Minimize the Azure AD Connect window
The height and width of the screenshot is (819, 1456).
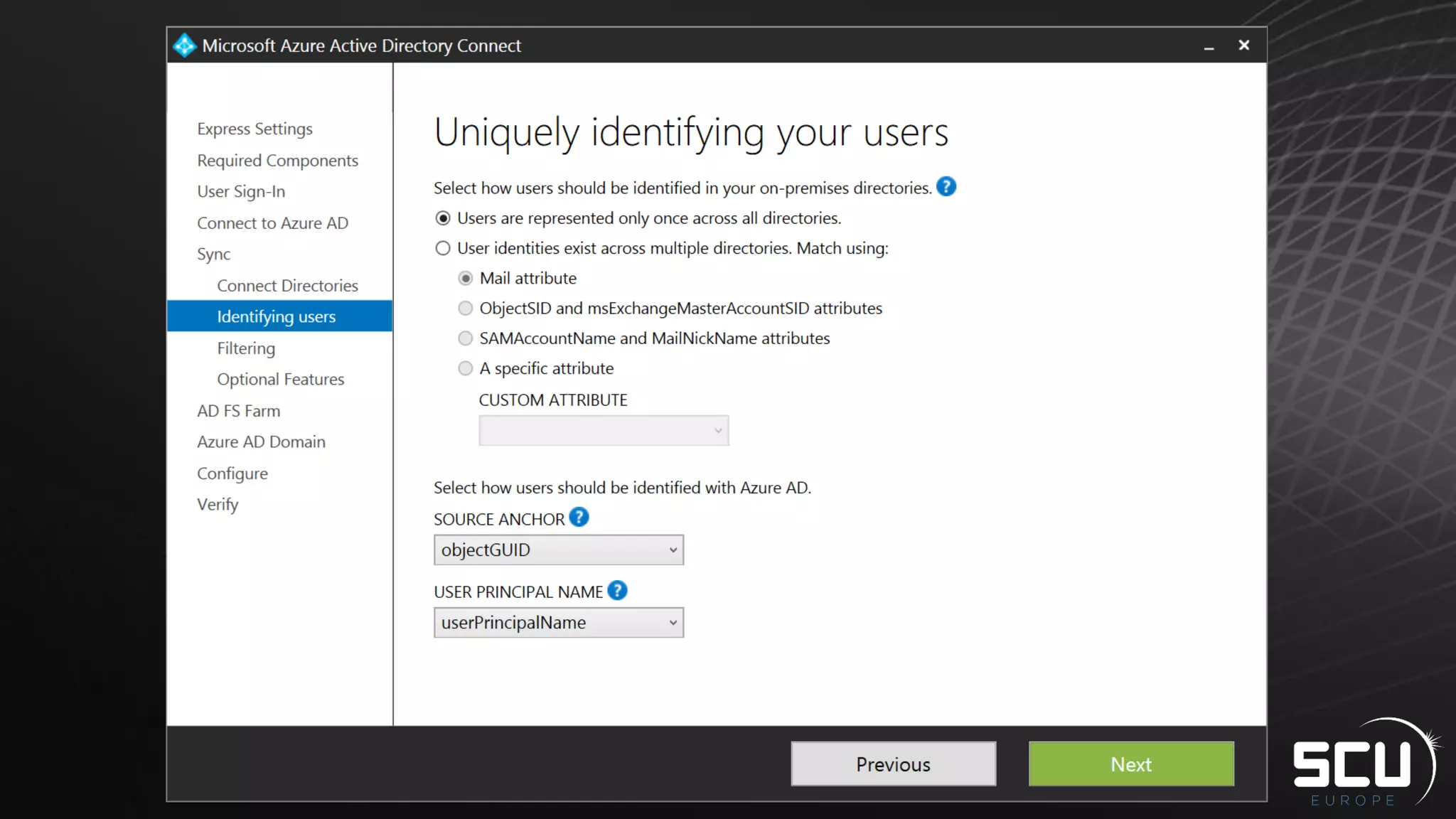(1209, 46)
